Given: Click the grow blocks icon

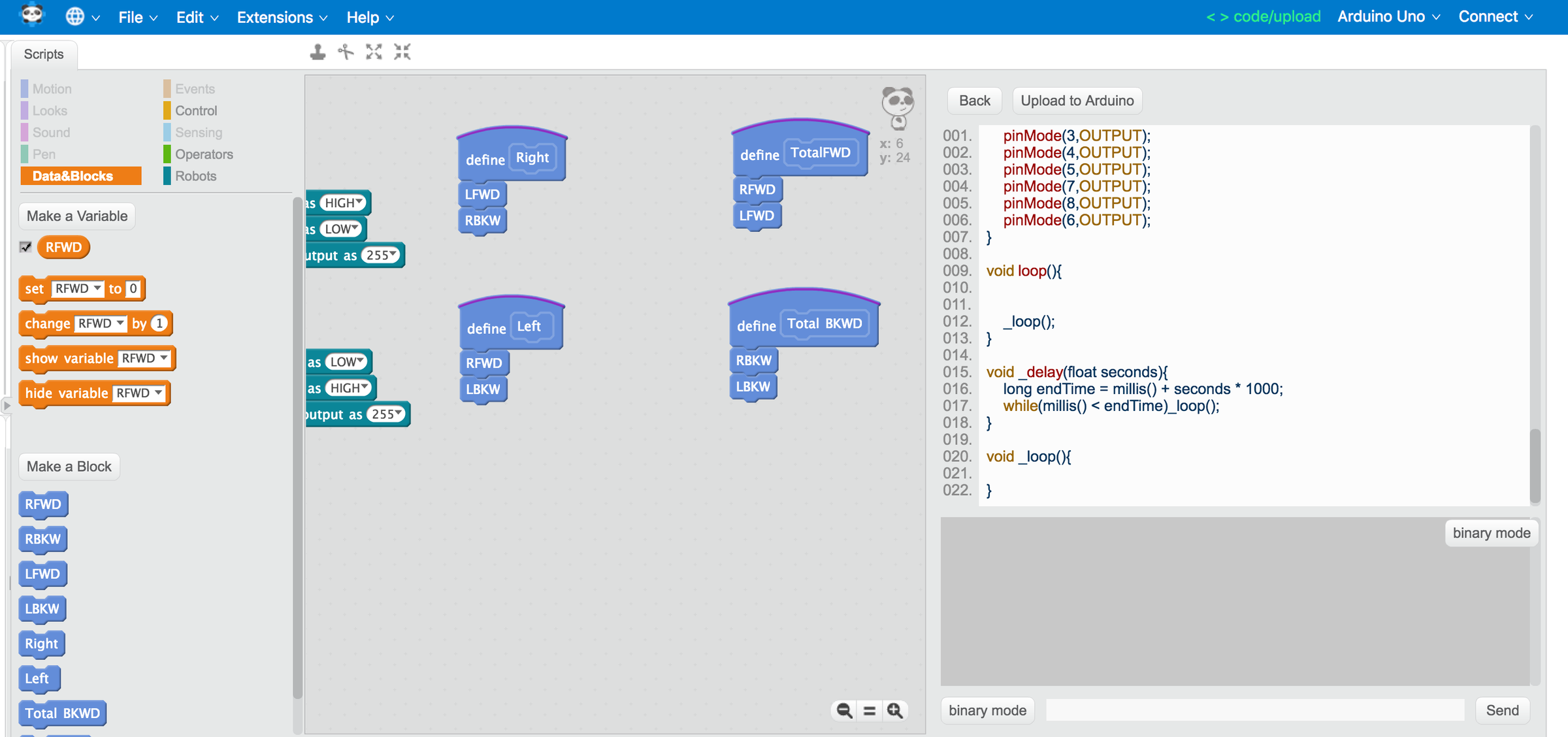Looking at the screenshot, I should (373, 52).
